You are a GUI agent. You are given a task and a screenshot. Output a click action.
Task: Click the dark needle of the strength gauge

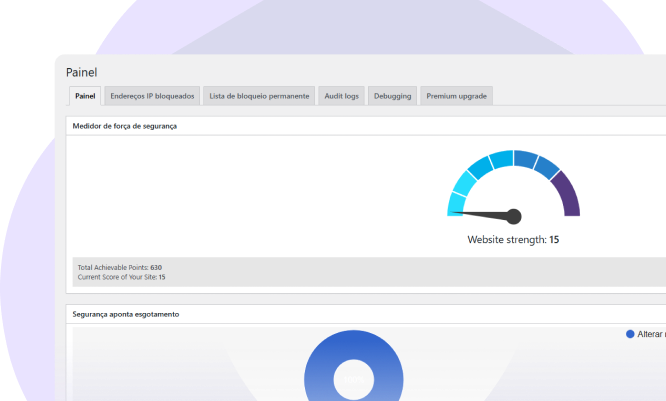click(x=480, y=213)
